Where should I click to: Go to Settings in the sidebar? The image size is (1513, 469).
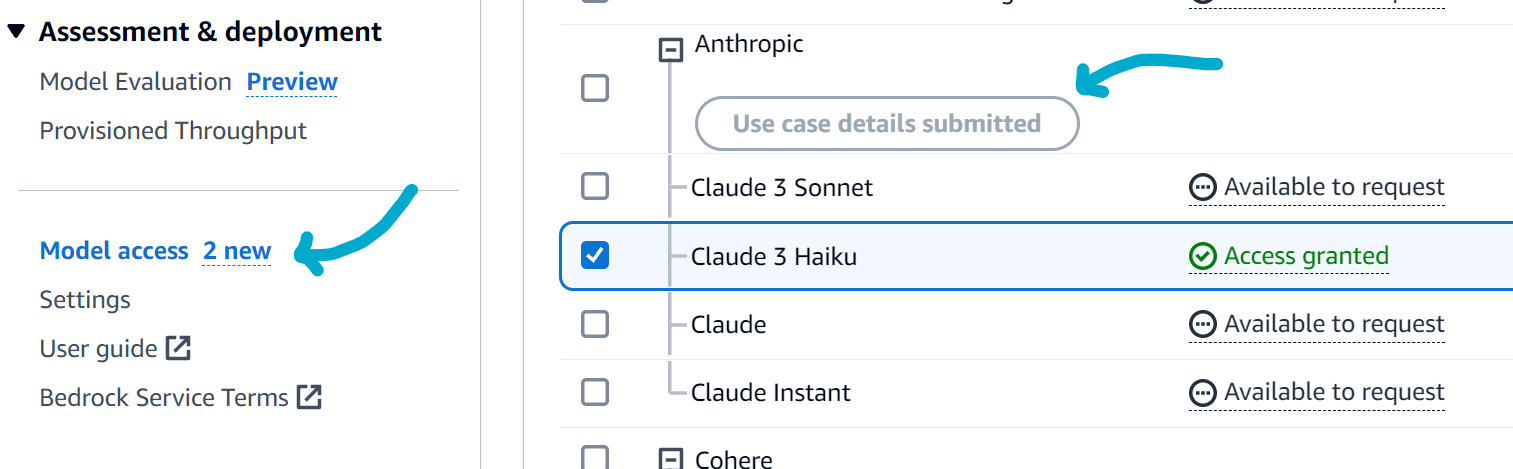[85, 300]
